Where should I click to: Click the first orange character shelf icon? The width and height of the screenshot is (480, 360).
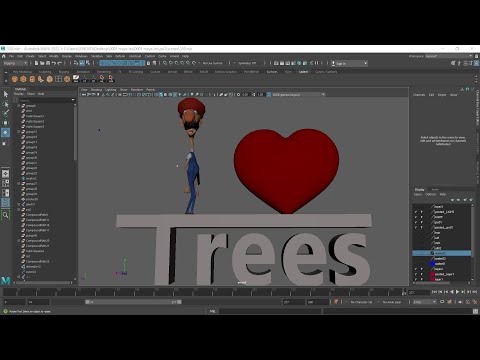tap(15, 79)
